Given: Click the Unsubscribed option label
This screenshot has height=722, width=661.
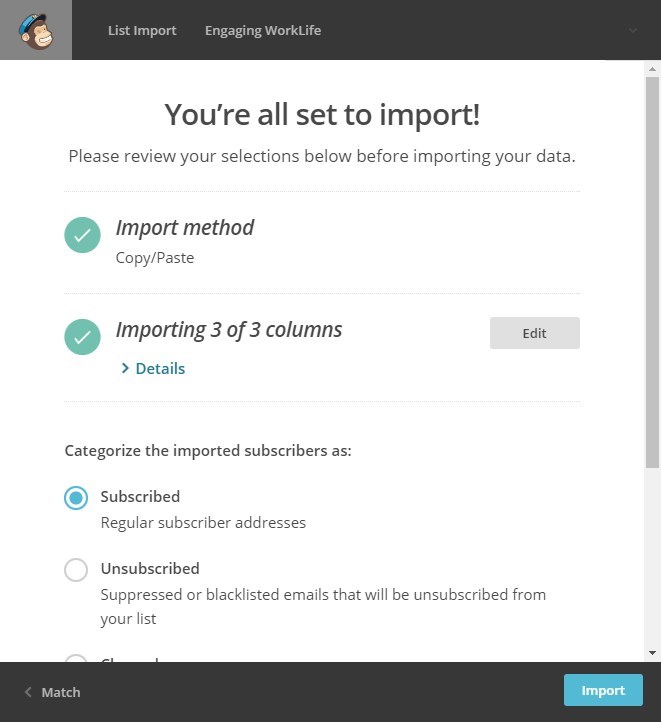Looking at the screenshot, I should point(150,569).
